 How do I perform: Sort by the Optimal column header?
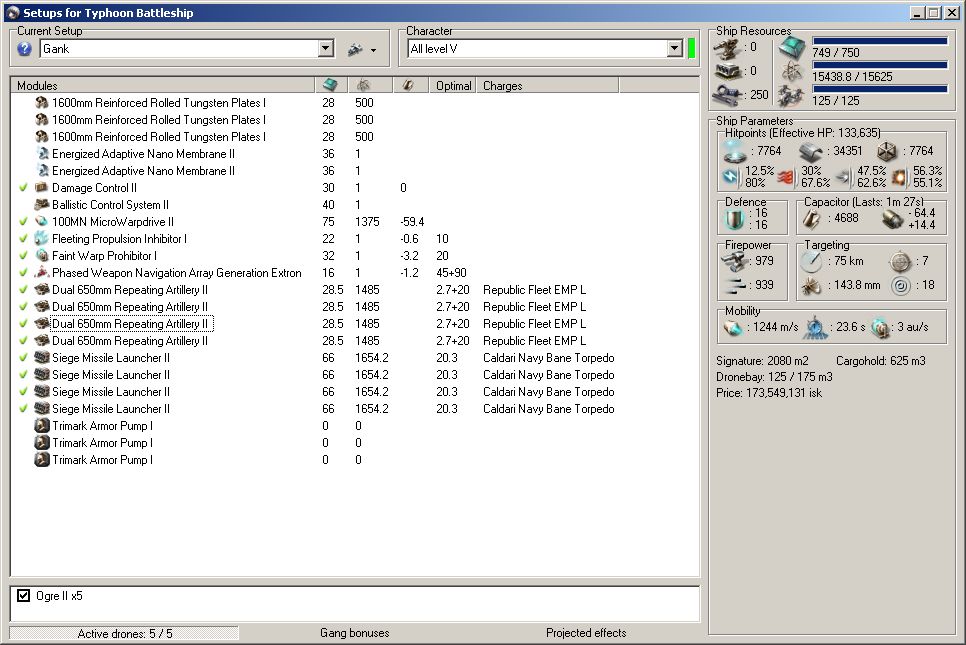pos(454,86)
